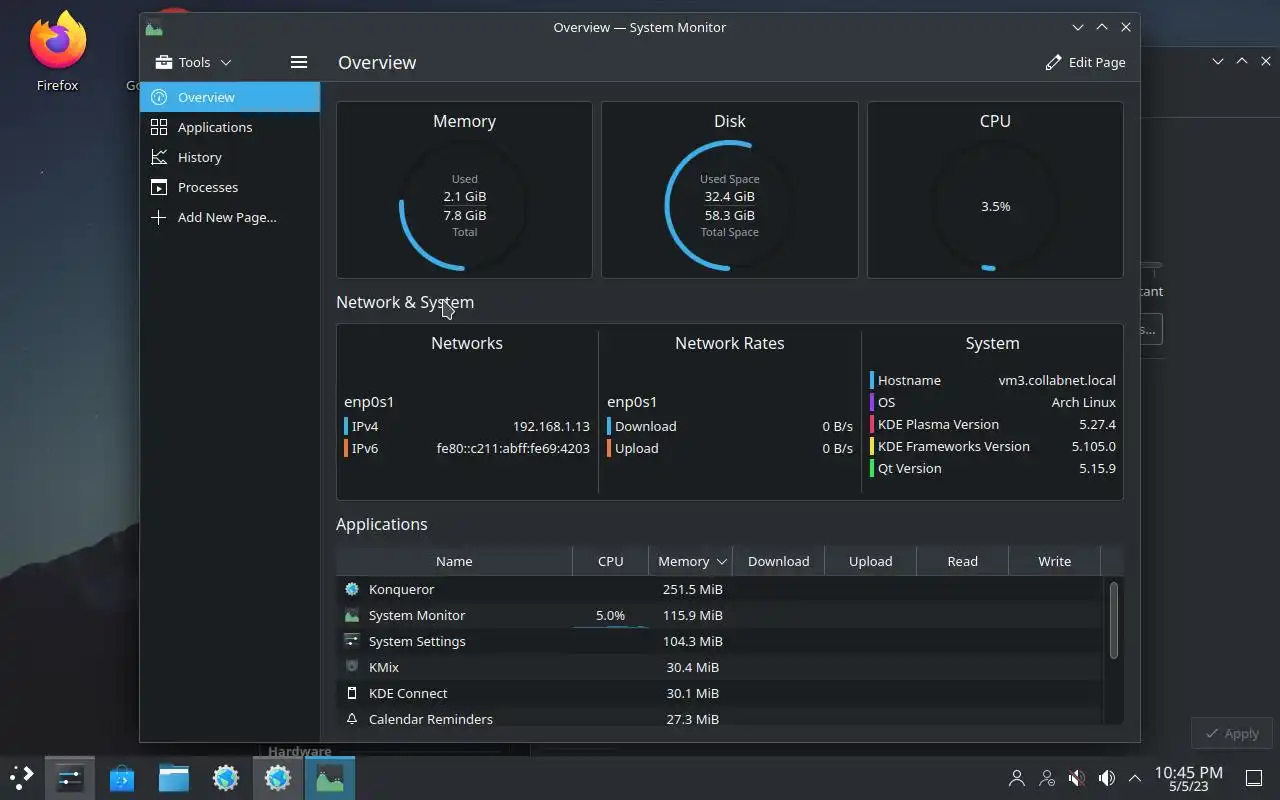Image resolution: width=1280 pixels, height=800 pixels.
Task: Open the Firefox desktop icon
Action: (57, 52)
